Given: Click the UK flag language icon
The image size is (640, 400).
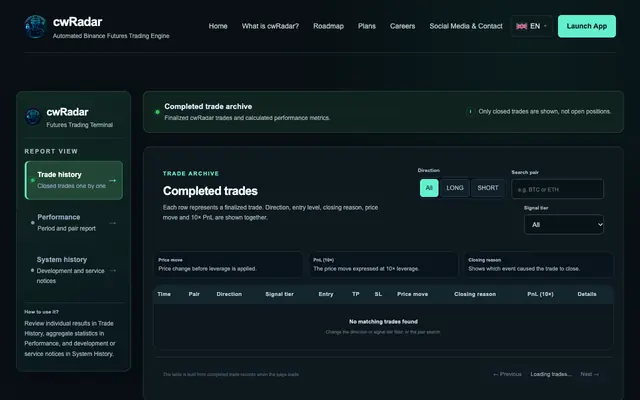Looking at the screenshot, I should click(521, 26).
